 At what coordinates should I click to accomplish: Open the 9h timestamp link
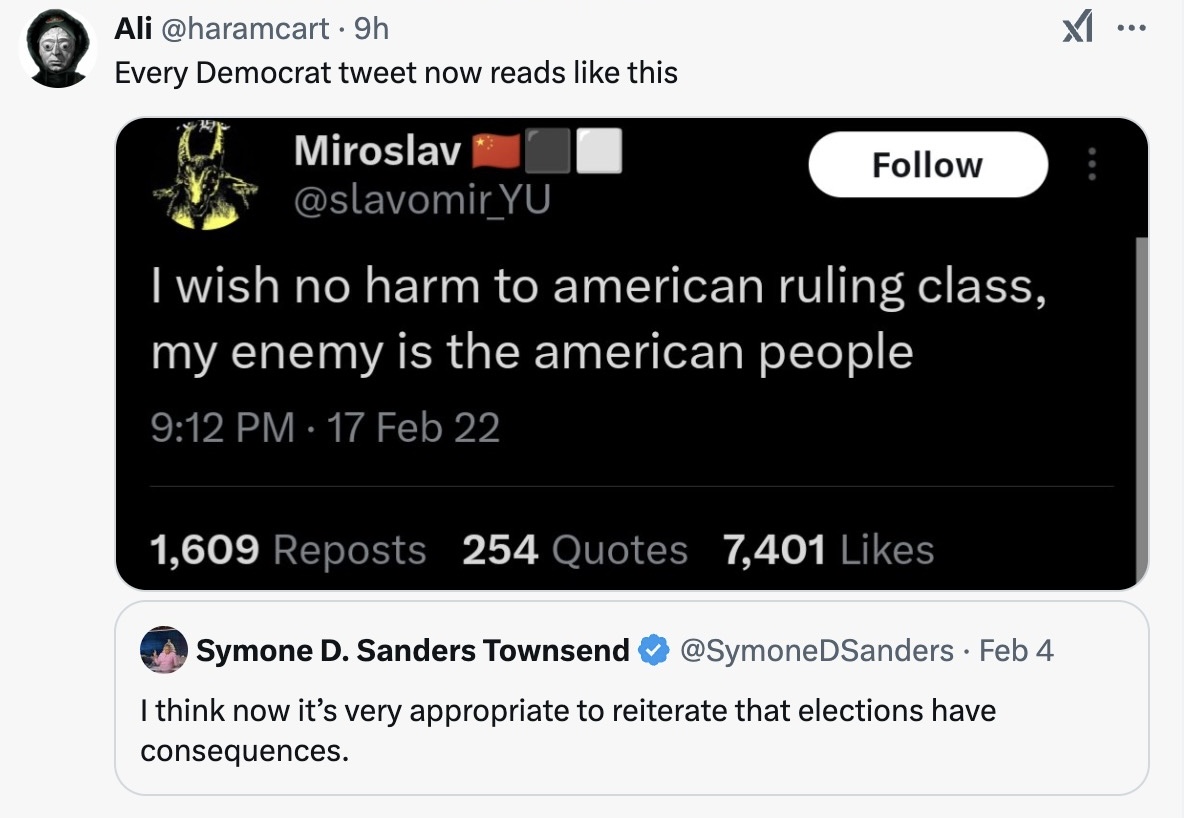371,29
